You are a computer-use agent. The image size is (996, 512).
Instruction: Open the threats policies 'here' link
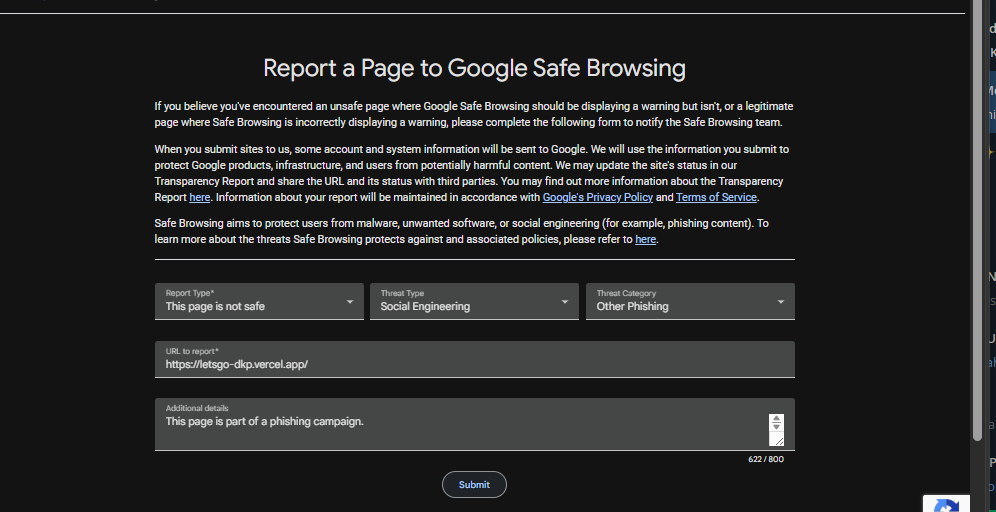click(645, 239)
